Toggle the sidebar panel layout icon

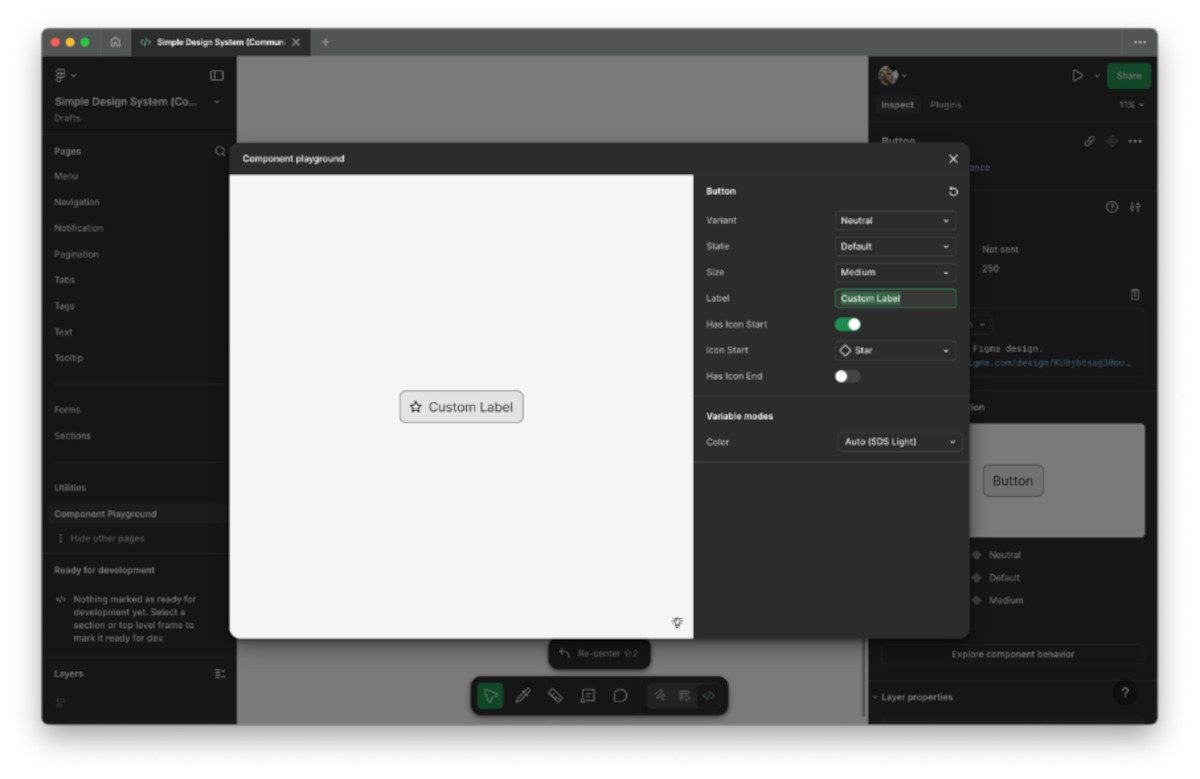tap(216, 75)
